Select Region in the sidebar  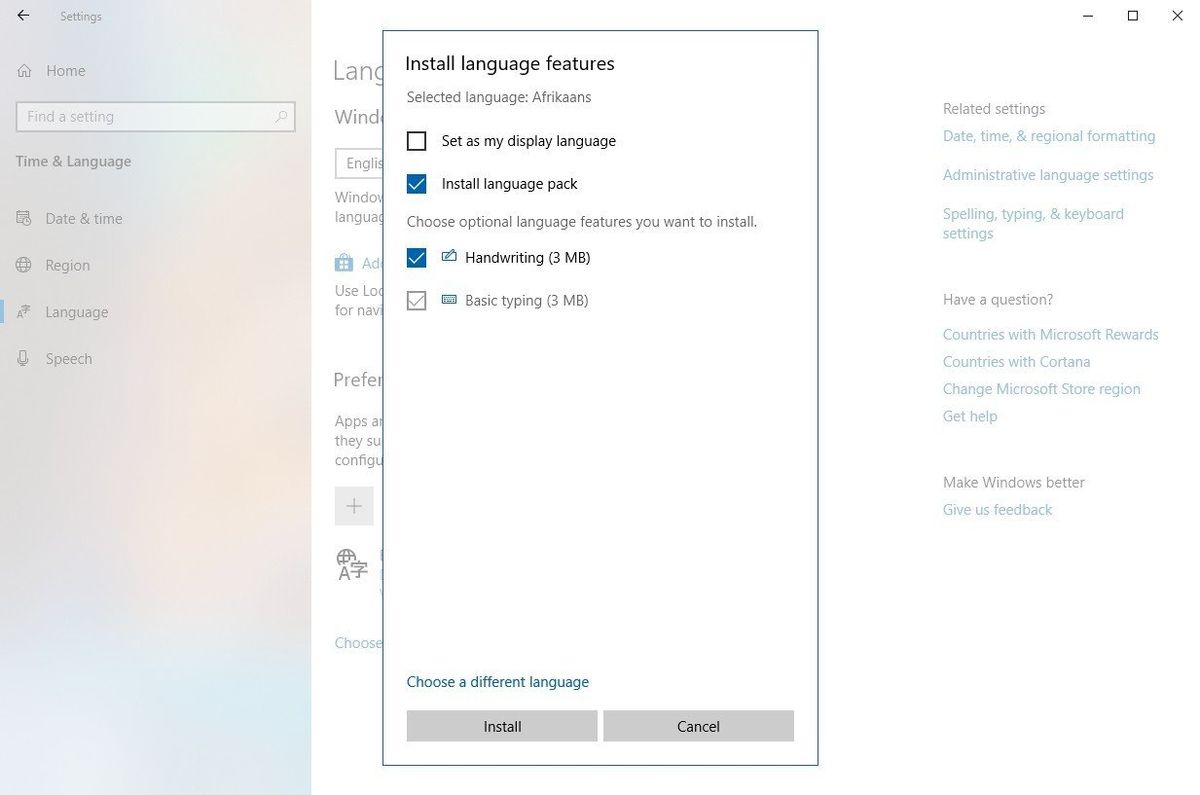point(66,265)
